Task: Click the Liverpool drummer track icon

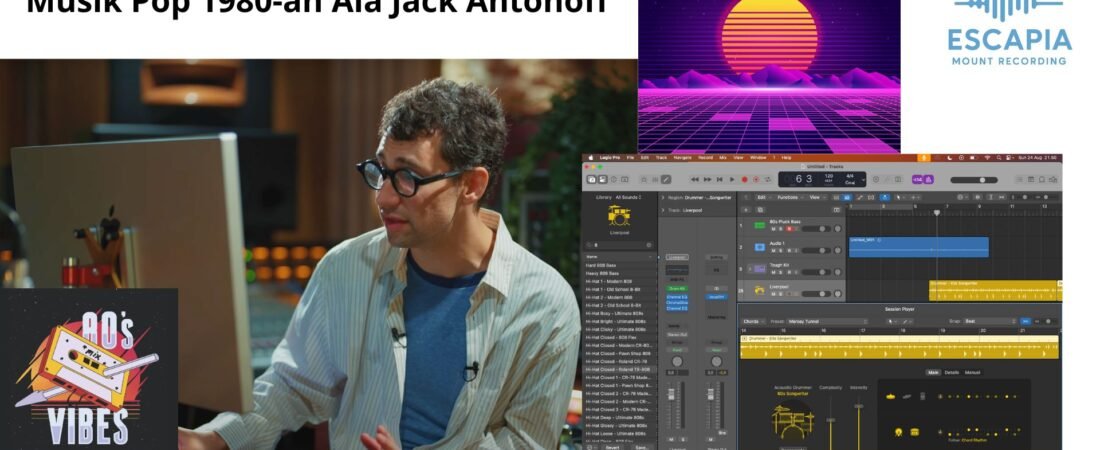Action: (760, 290)
